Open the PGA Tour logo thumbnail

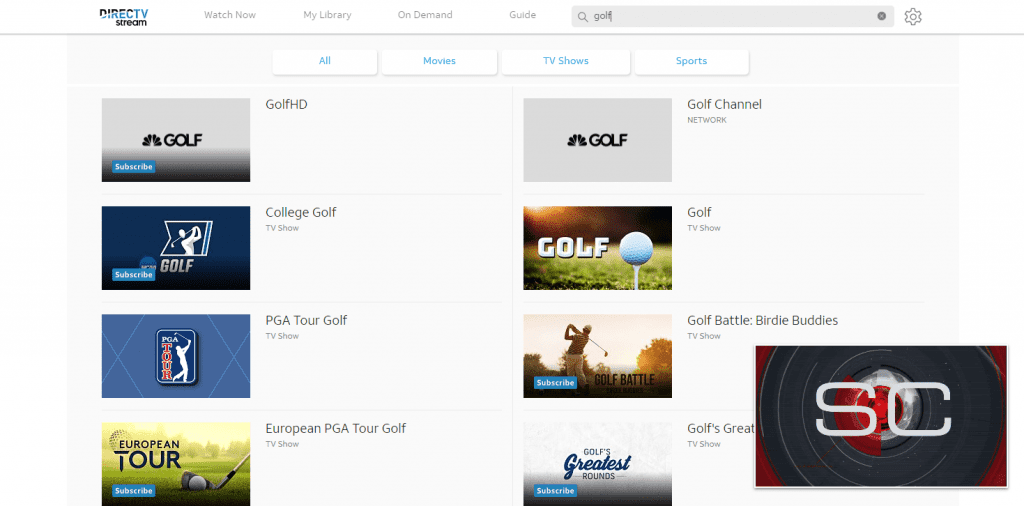176,356
